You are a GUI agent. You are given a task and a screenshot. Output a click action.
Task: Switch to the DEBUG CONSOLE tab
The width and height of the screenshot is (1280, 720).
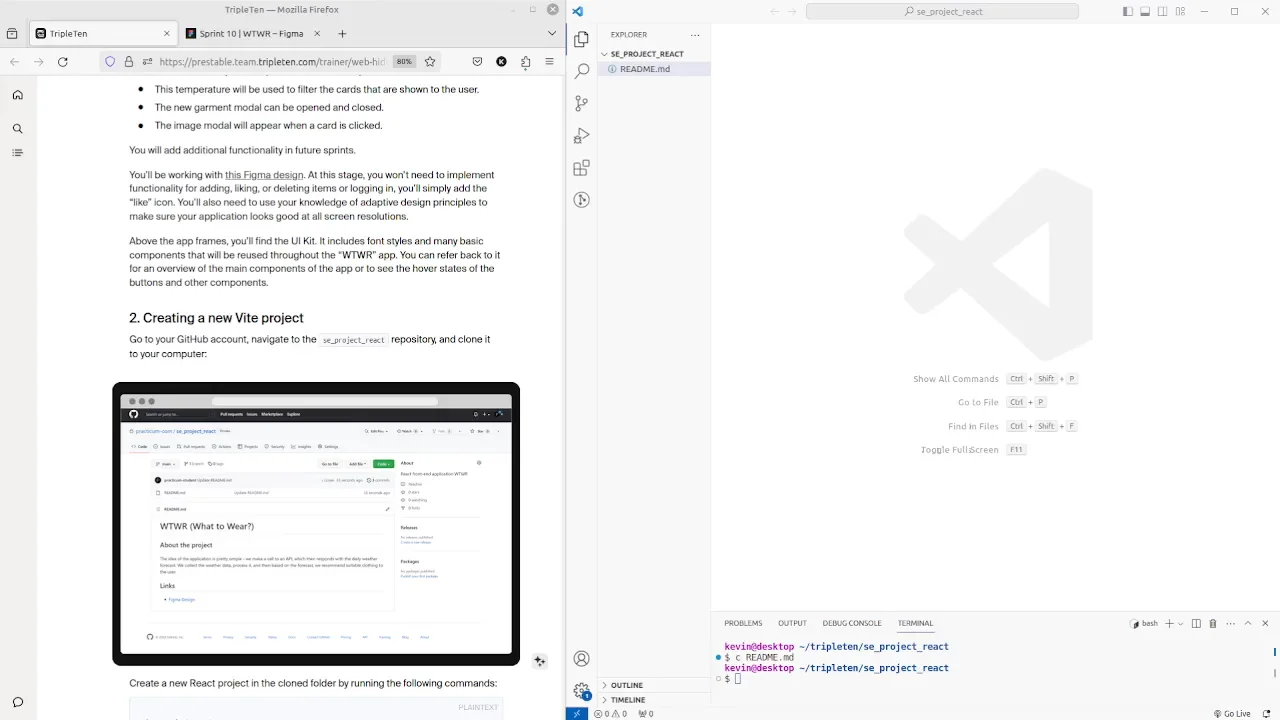852,623
